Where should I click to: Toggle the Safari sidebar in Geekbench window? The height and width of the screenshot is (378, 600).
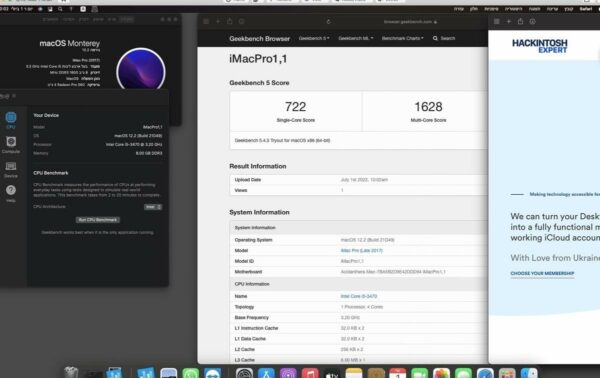pyautogui.click(x=206, y=22)
